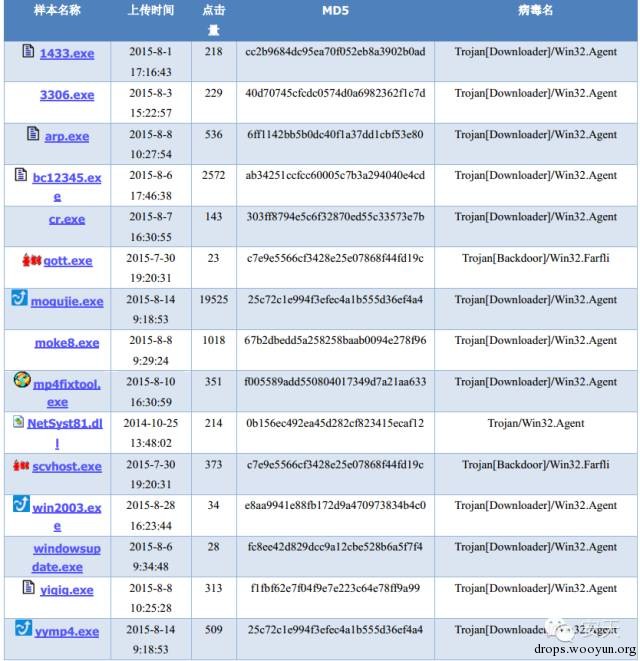Click the document icon beside yiqiq.exe
Image resolution: width=640 pixels, height=661 pixels.
[x=28, y=587]
